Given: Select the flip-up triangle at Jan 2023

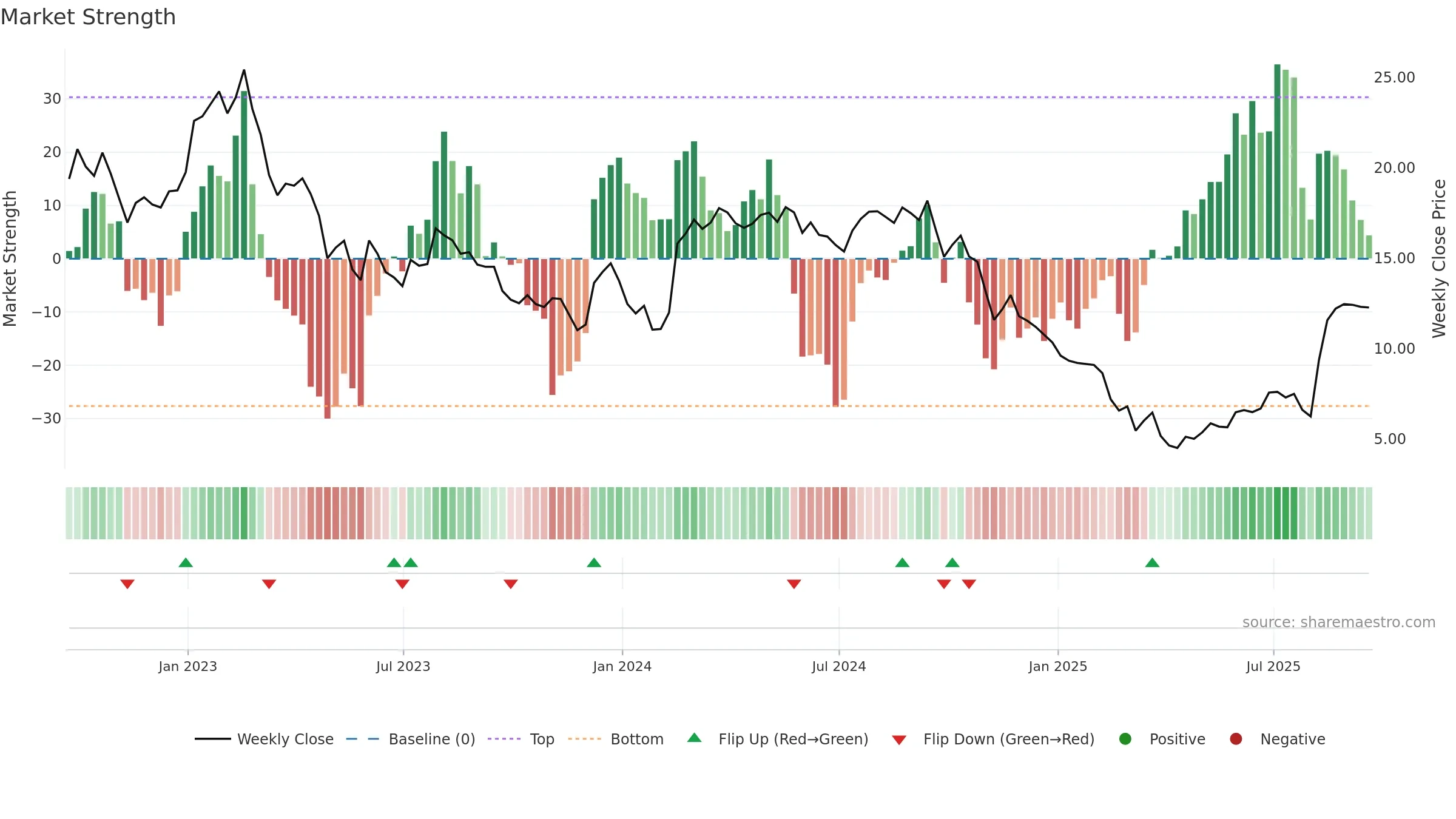Looking at the screenshot, I should click(x=186, y=562).
